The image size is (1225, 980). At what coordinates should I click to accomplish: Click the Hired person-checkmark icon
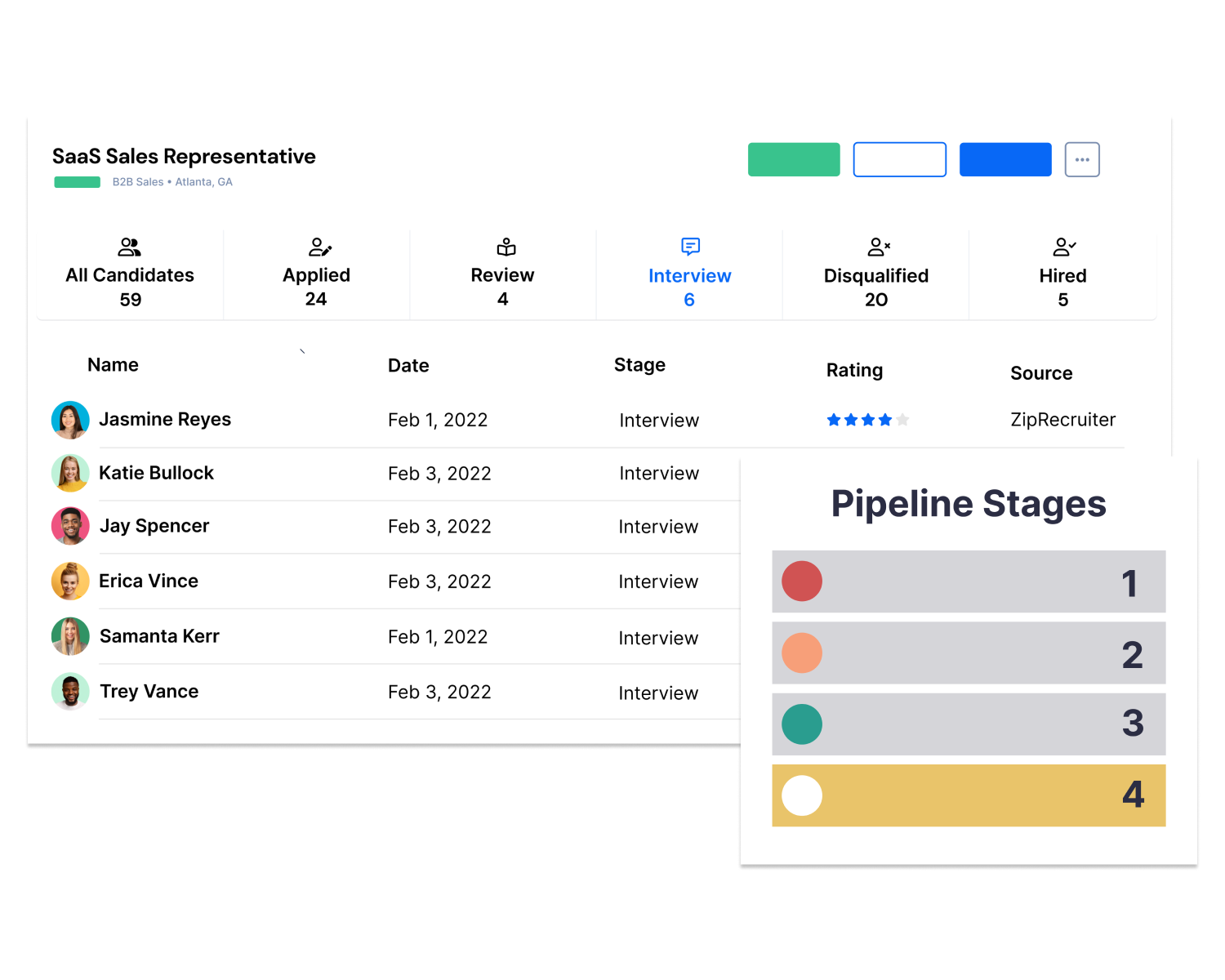click(1063, 247)
